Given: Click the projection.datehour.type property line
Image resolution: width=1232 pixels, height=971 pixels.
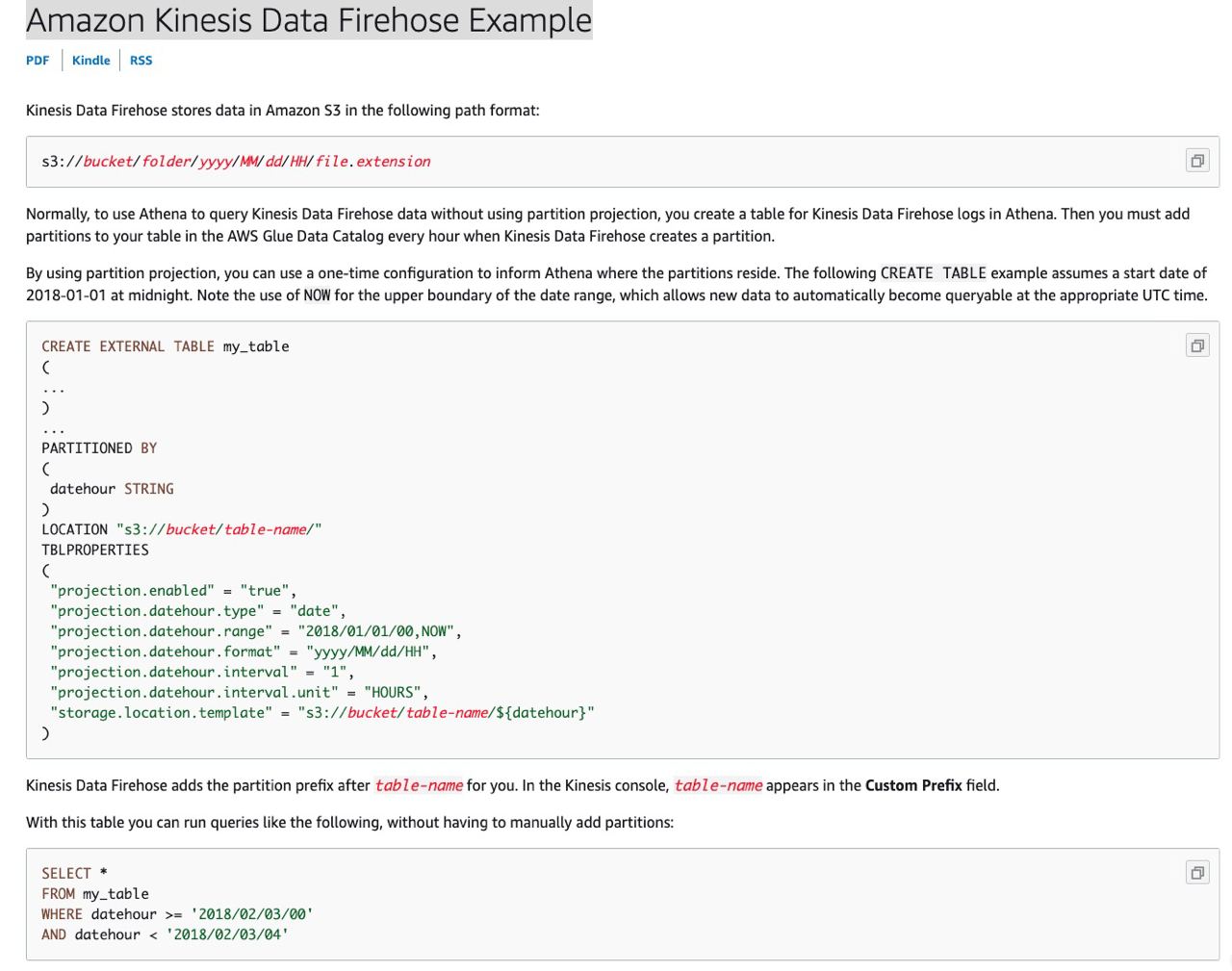Looking at the screenshot, I should pos(198,611).
